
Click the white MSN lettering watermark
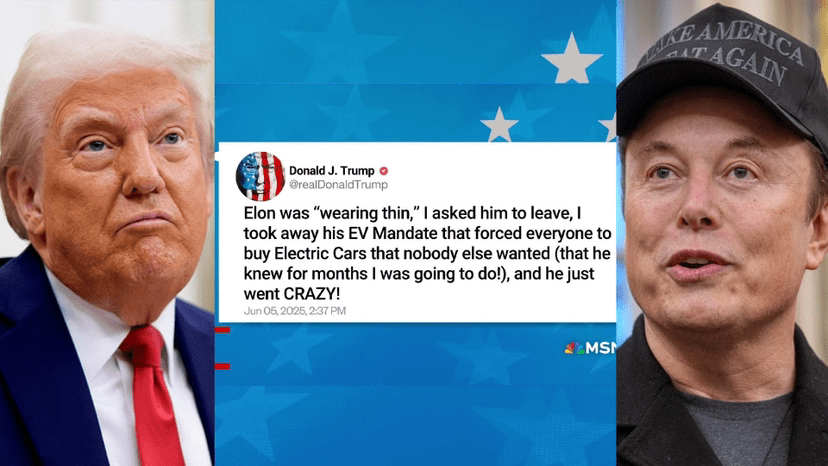pyautogui.click(x=601, y=348)
